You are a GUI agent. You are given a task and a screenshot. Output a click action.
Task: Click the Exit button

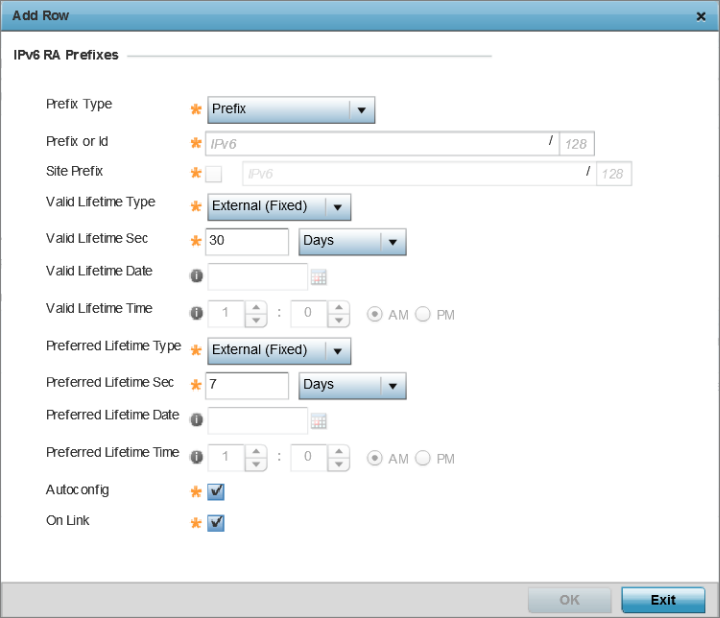coord(663,600)
